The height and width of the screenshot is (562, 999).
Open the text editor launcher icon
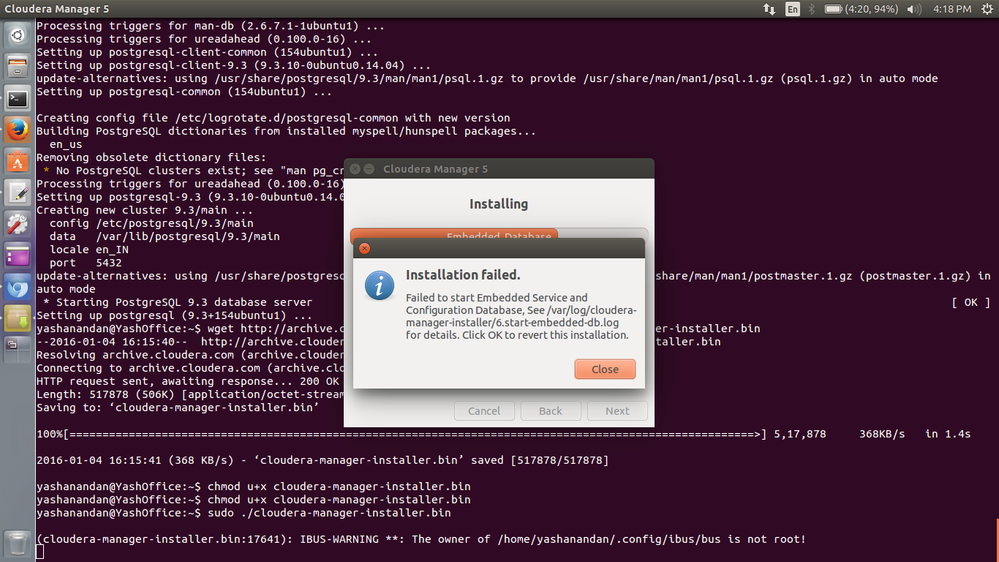click(x=17, y=193)
